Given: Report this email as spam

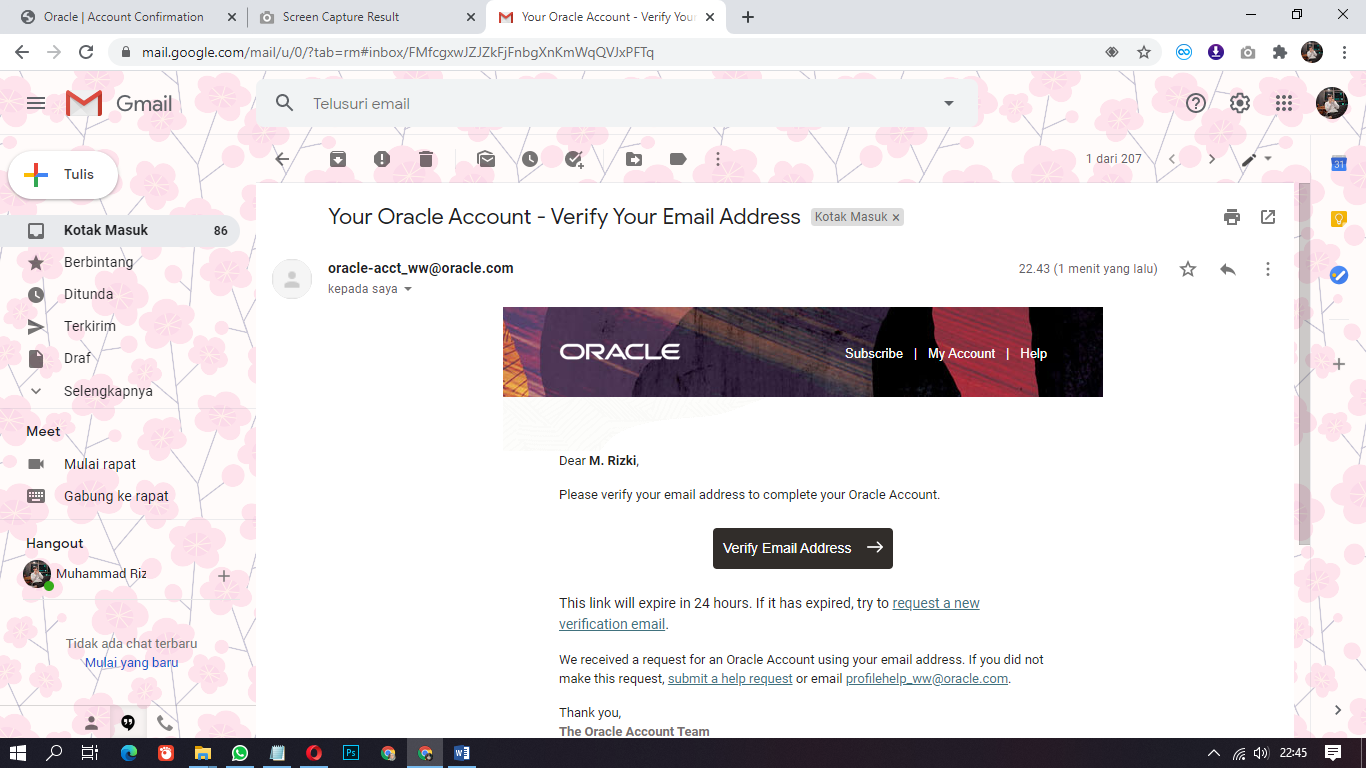Looking at the screenshot, I should [382, 159].
